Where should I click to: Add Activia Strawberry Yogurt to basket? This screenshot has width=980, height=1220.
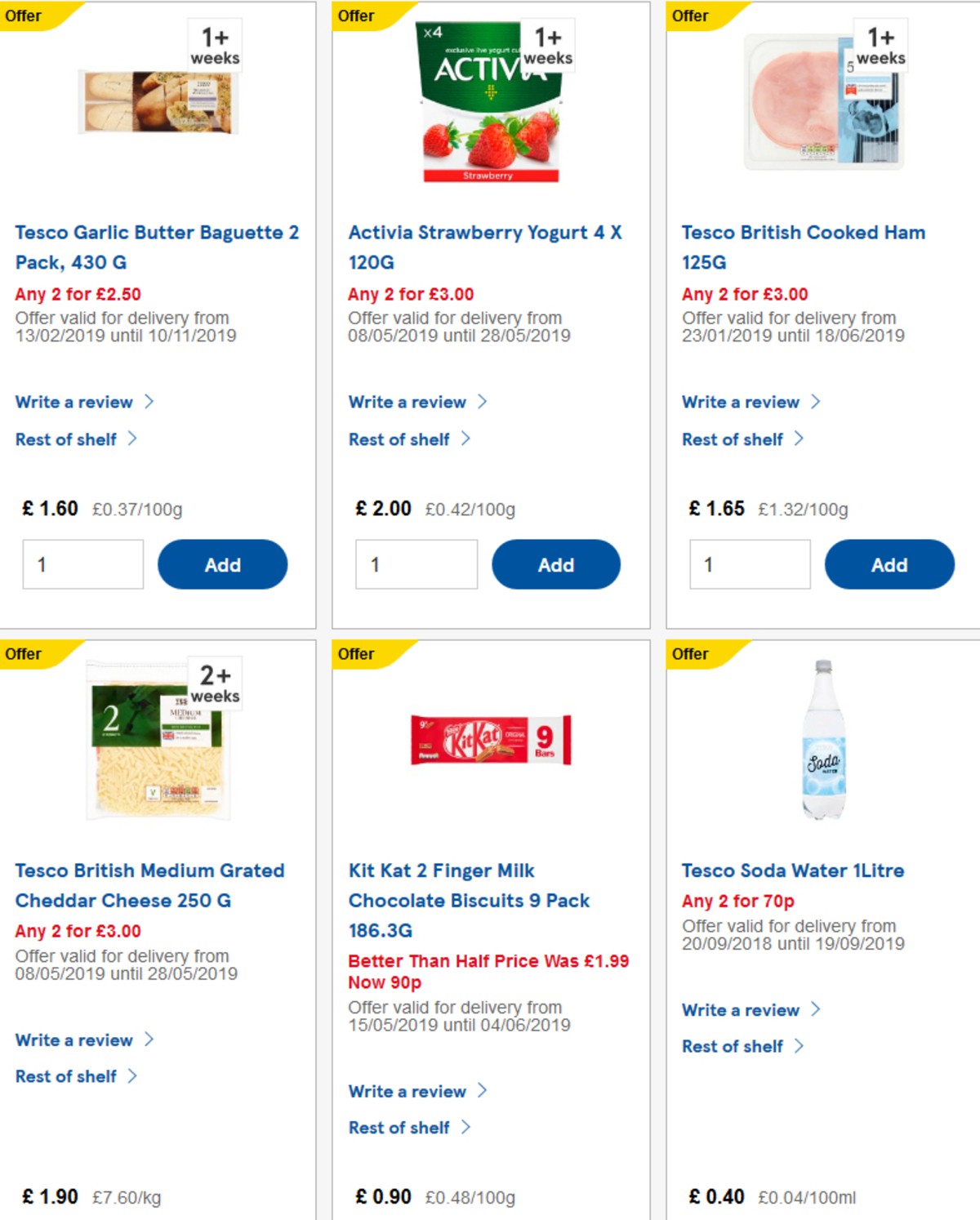coord(555,563)
